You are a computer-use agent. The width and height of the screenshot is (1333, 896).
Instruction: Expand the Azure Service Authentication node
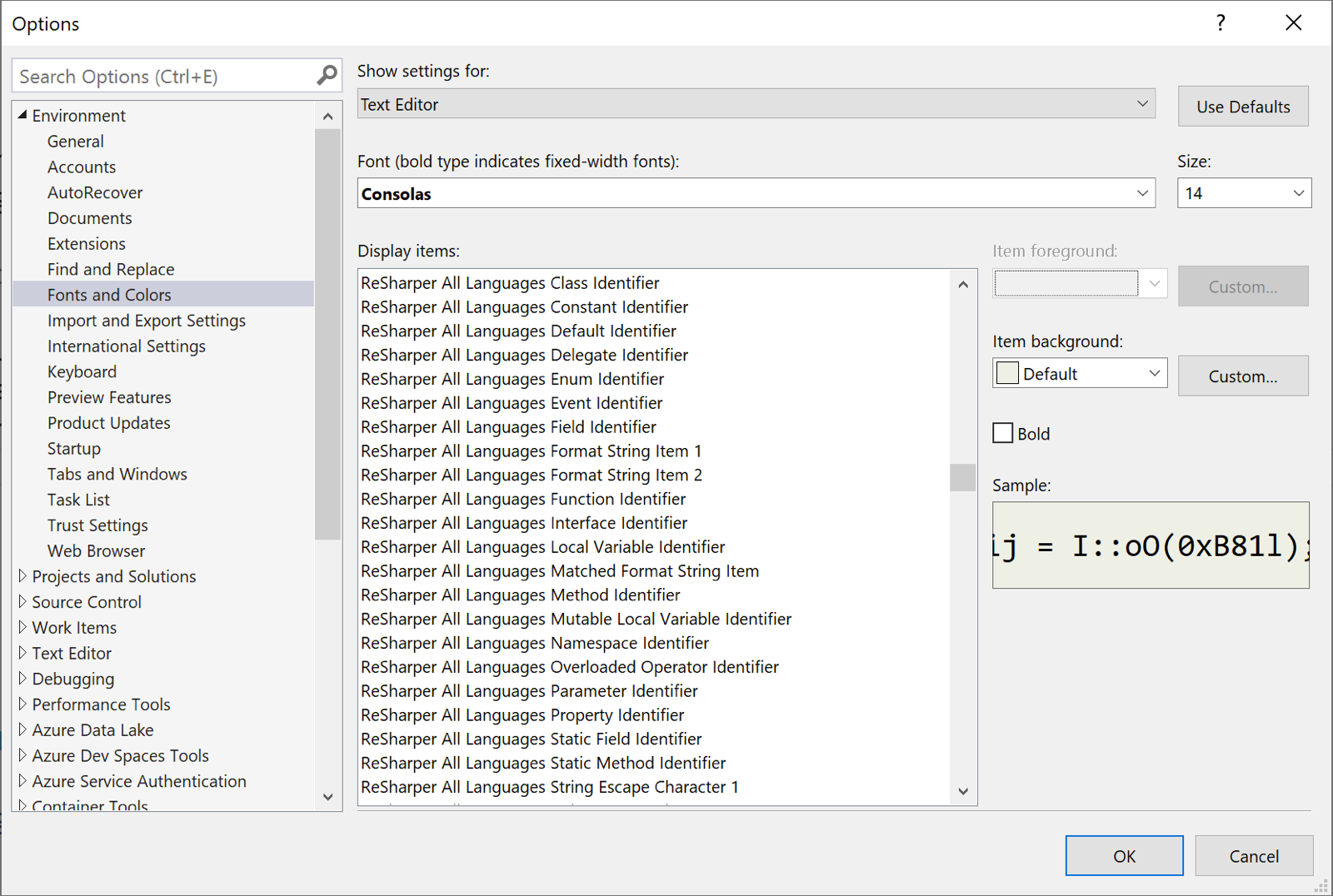(x=22, y=781)
